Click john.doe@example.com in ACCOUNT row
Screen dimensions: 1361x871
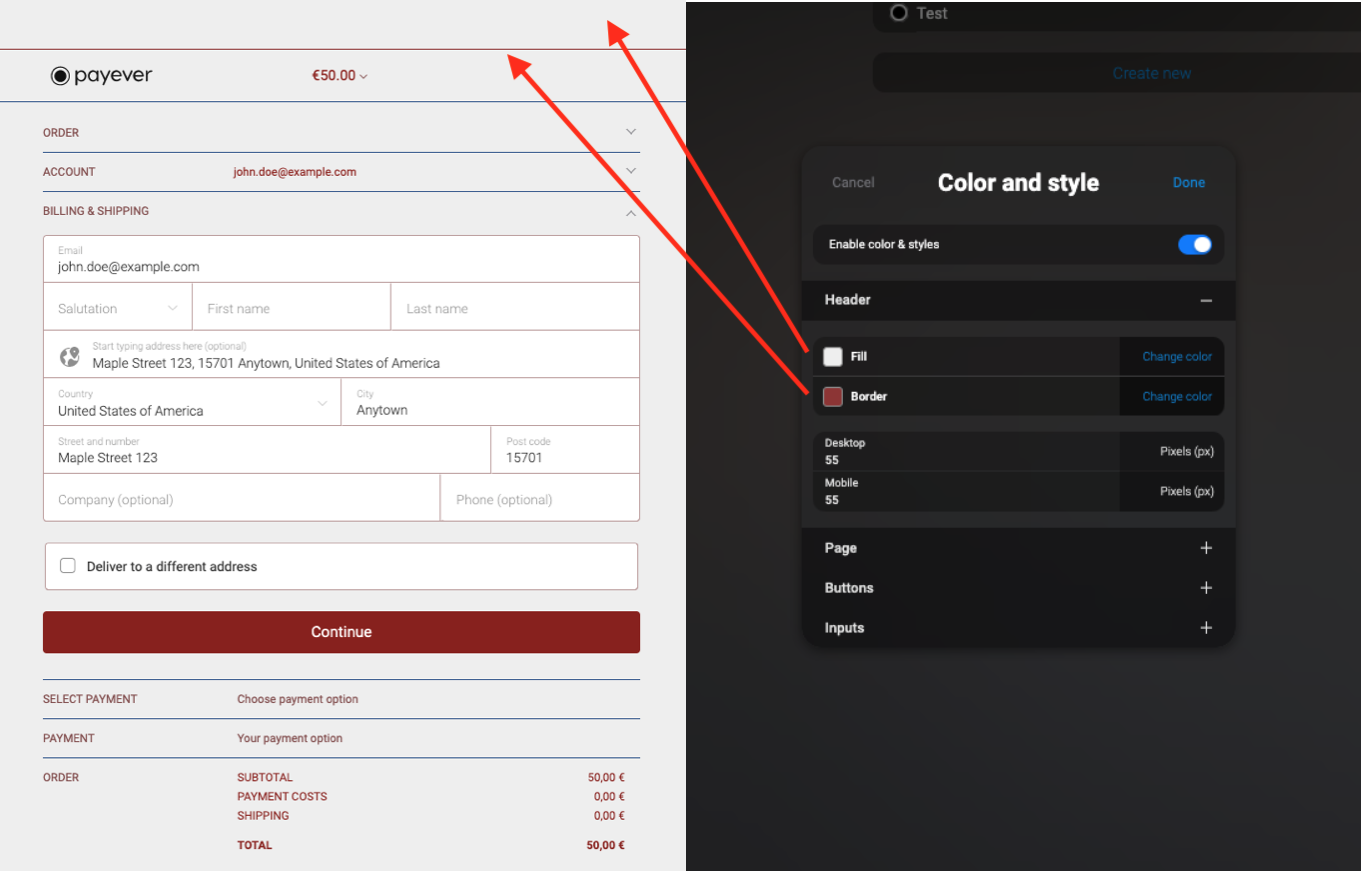(x=295, y=172)
